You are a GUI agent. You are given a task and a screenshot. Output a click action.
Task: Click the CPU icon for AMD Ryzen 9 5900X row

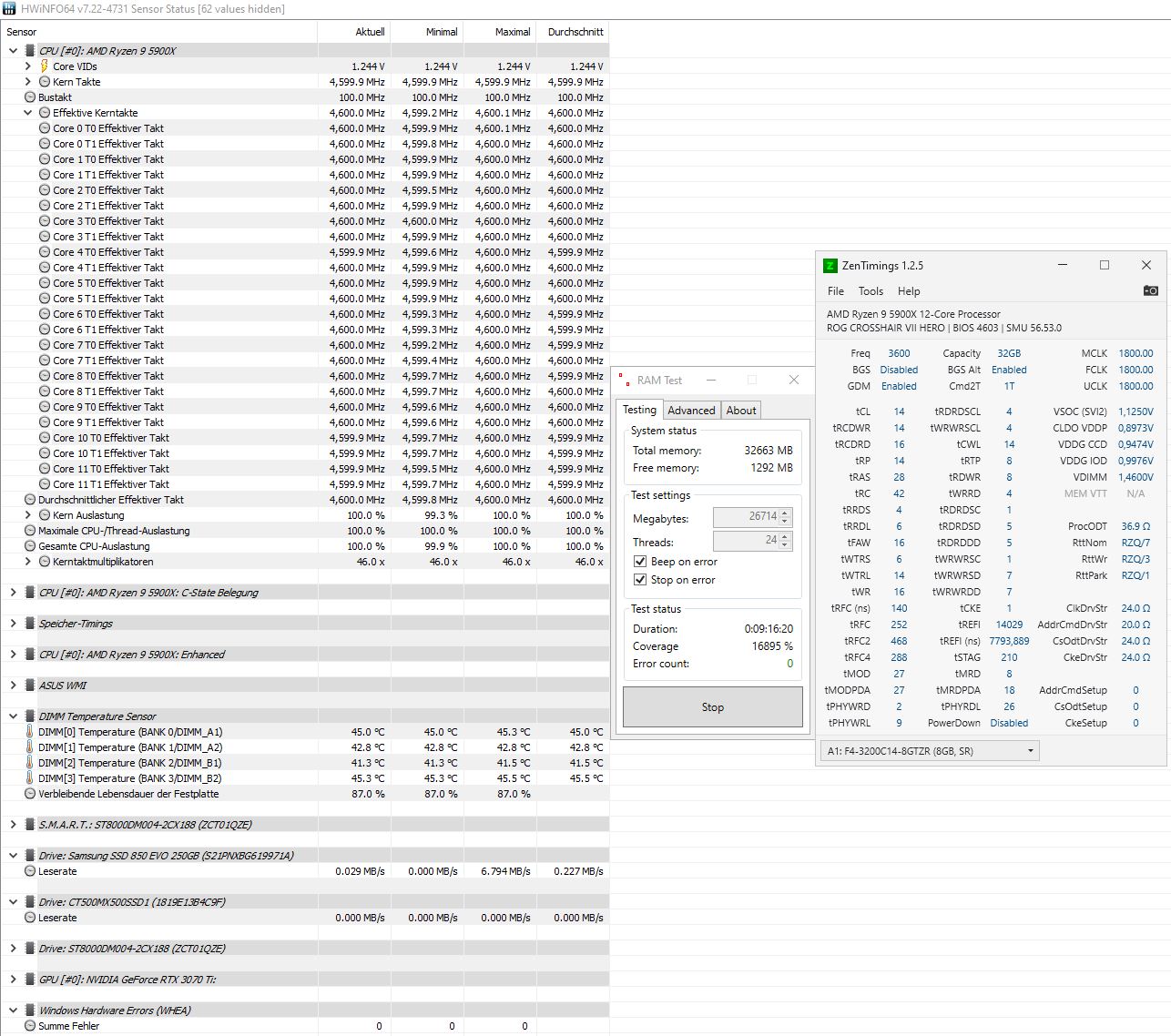click(30, 51)
